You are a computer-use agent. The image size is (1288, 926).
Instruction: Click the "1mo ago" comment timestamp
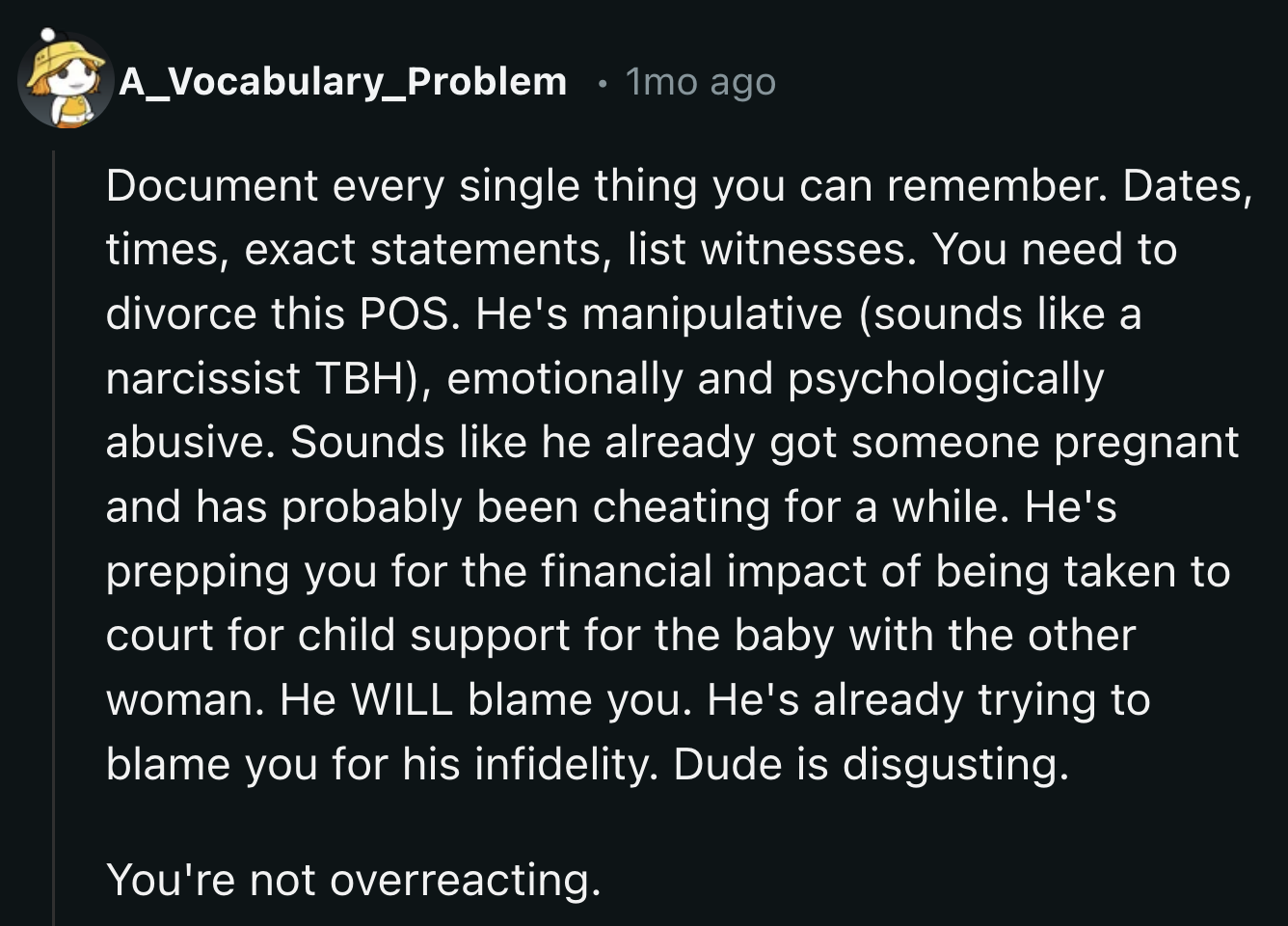tap(700, 82)
